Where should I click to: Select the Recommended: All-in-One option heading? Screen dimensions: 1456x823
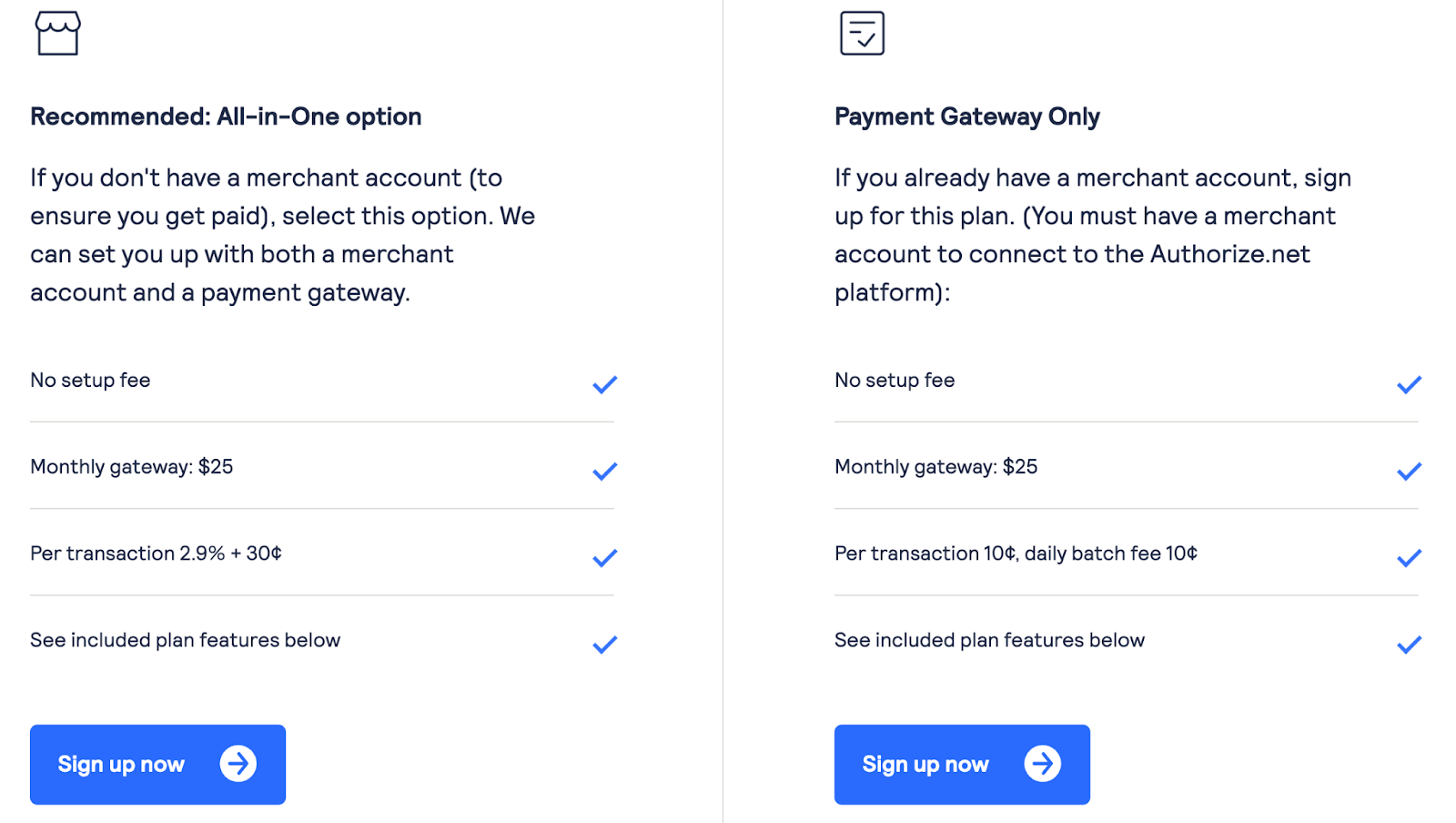coord(226,117)
